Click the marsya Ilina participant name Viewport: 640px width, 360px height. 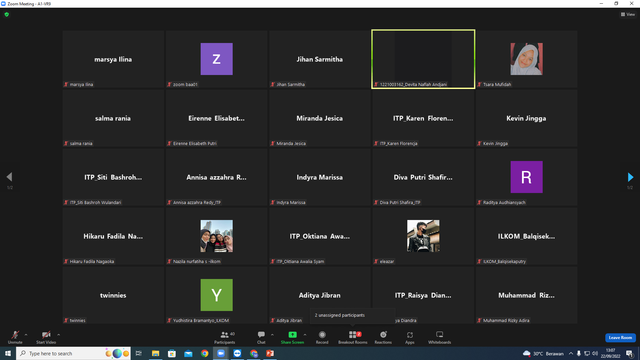point(113,59)
